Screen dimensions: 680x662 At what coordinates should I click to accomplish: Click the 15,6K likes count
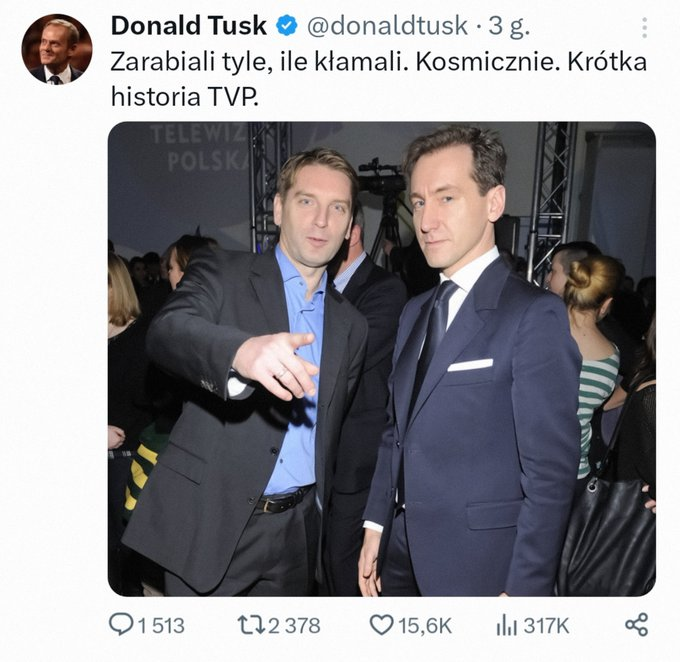[x=425, y=626]
